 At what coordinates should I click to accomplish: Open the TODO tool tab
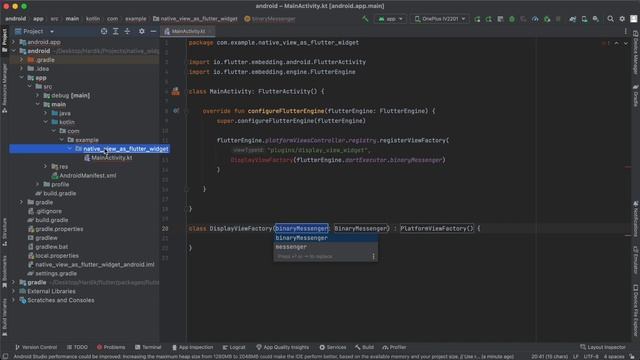[77, 347]
